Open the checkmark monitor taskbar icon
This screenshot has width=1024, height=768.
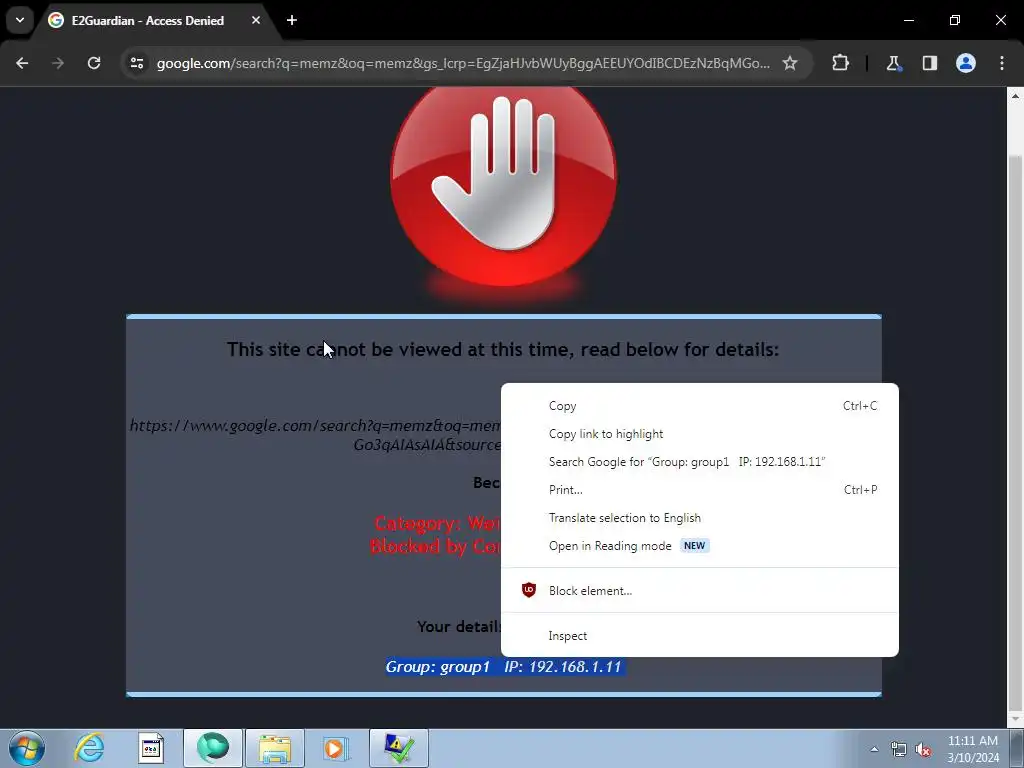pyautogui.click(x=399, y=748)
